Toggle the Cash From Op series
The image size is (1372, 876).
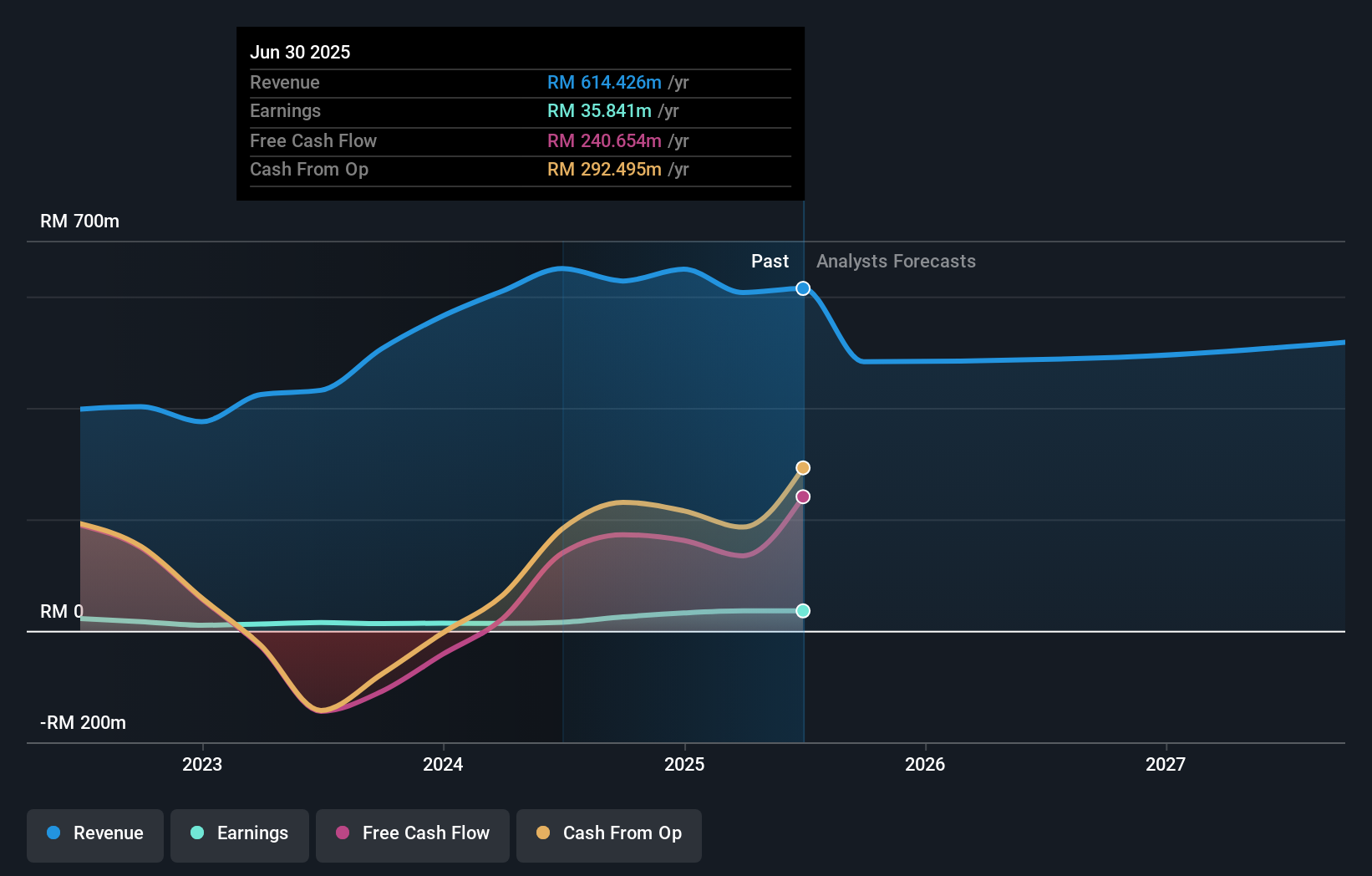coord(608,834)
